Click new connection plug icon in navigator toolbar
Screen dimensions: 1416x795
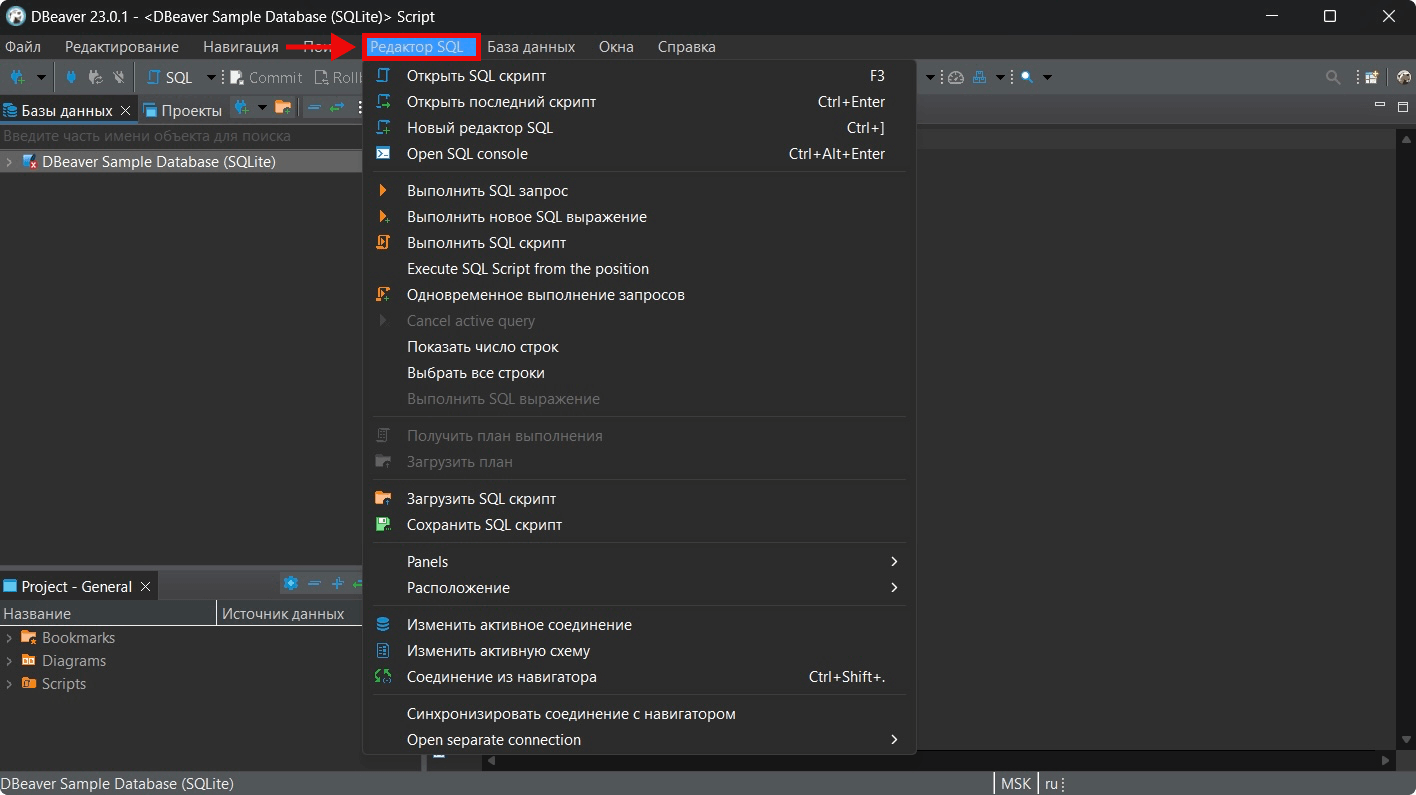point(241,107)
